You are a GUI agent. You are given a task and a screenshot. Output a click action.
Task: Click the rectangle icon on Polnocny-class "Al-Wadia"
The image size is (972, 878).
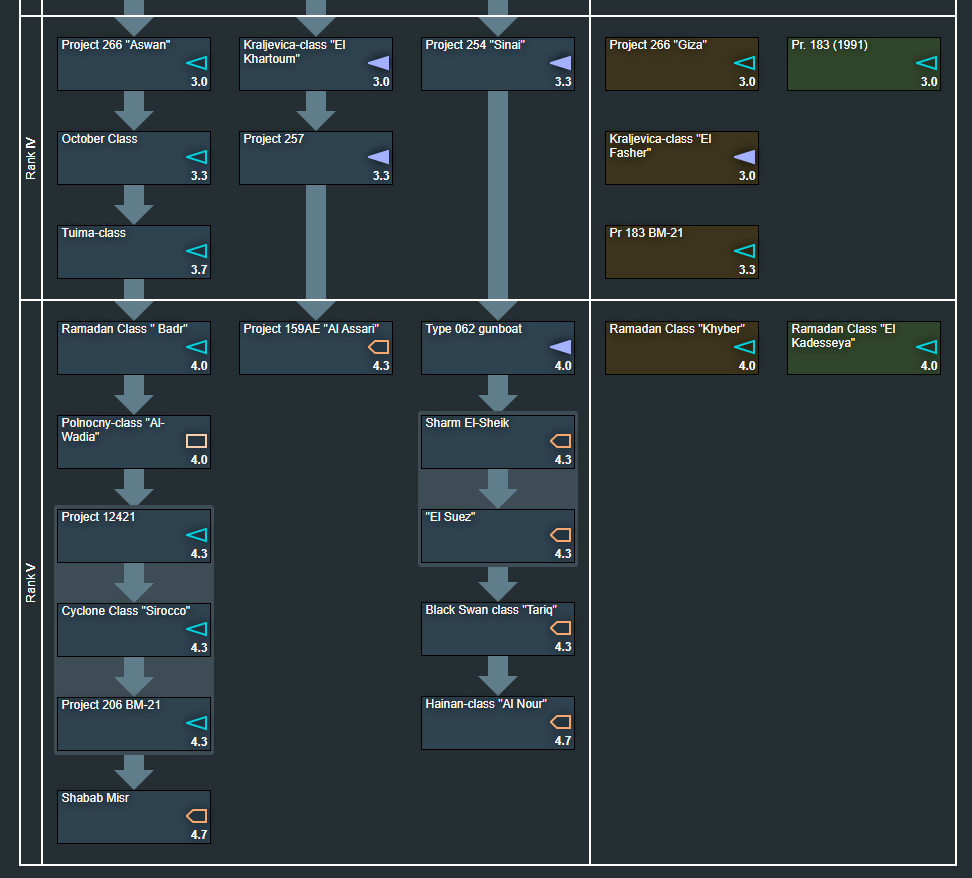tap(197, 441)
